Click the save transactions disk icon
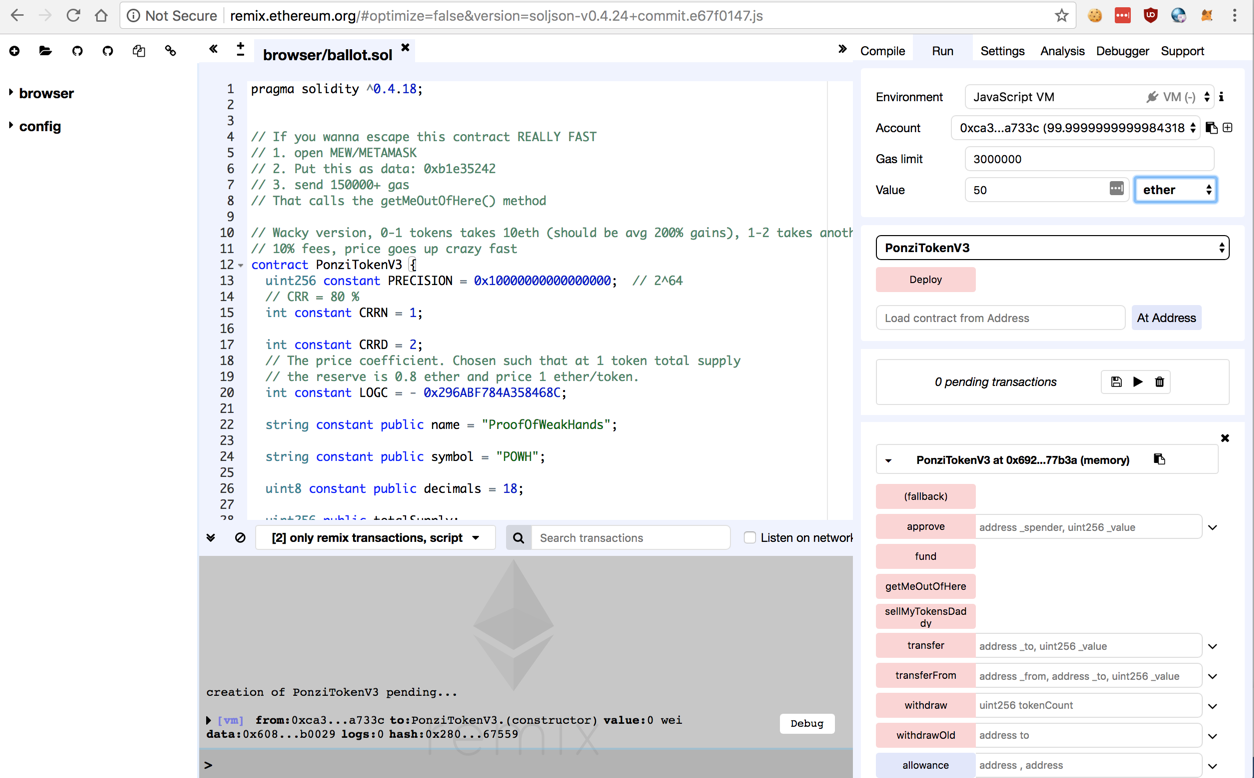 [x=1116, y=382]
